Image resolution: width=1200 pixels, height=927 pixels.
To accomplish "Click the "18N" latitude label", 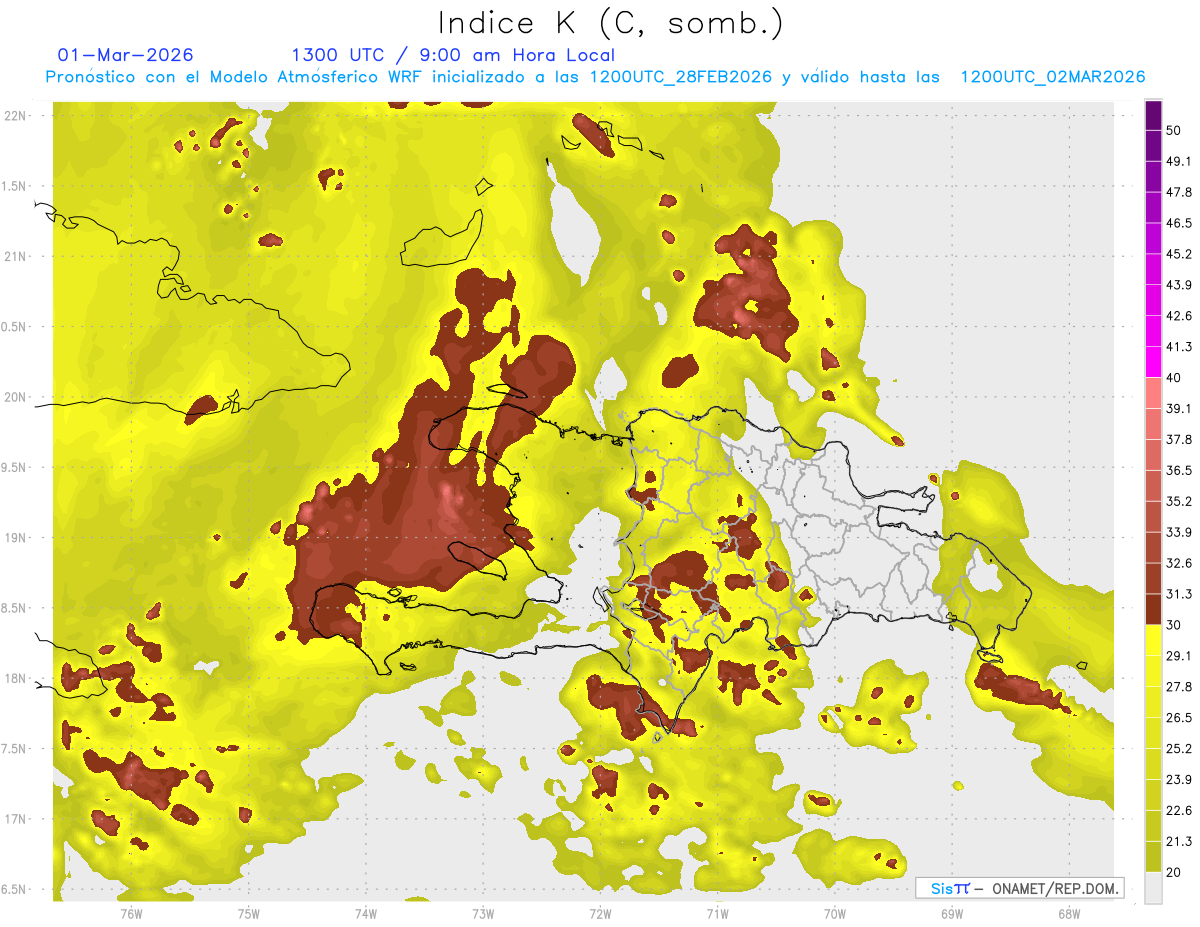I will tap(15, 679).
